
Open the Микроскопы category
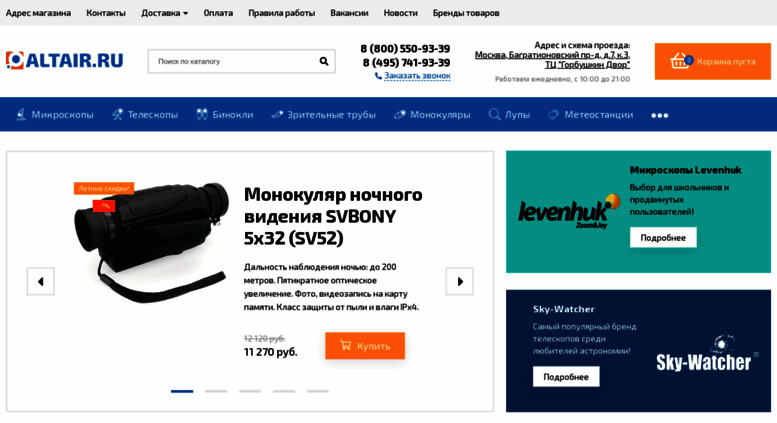pyautogui.click(x=55, y=115)
